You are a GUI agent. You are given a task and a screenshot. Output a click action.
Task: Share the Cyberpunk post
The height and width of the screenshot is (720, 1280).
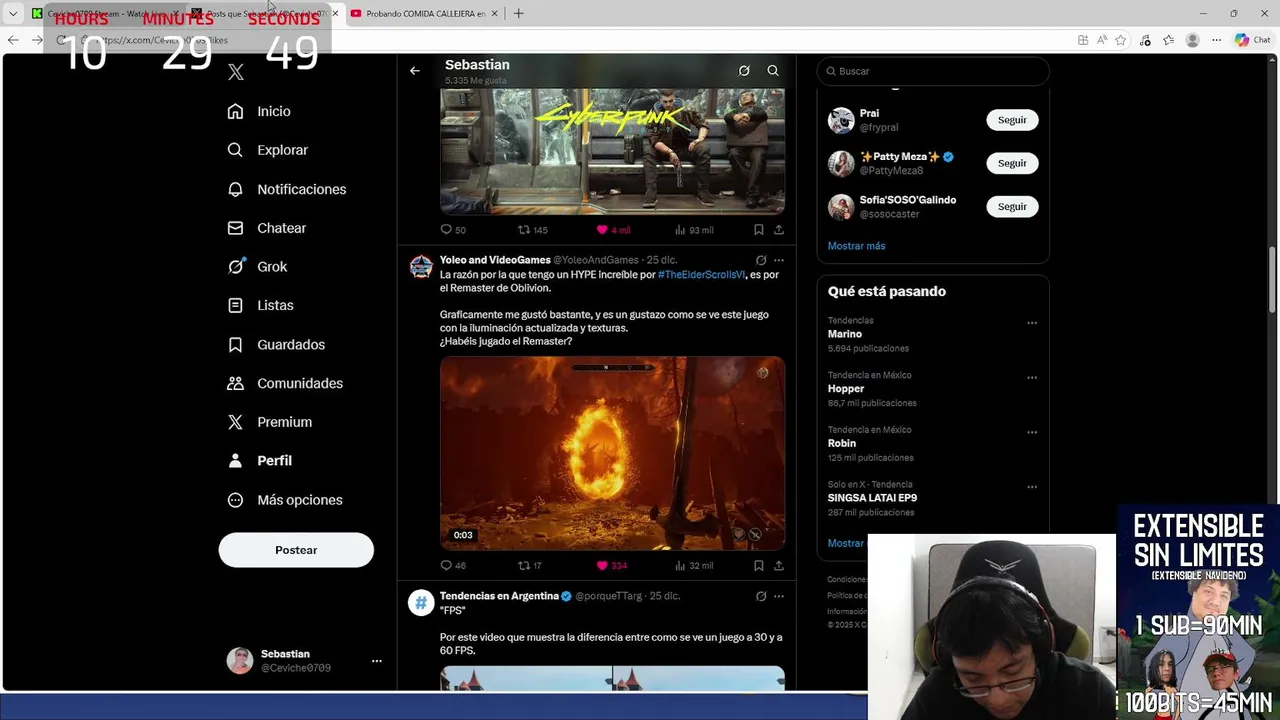click(x=779, y=230)
